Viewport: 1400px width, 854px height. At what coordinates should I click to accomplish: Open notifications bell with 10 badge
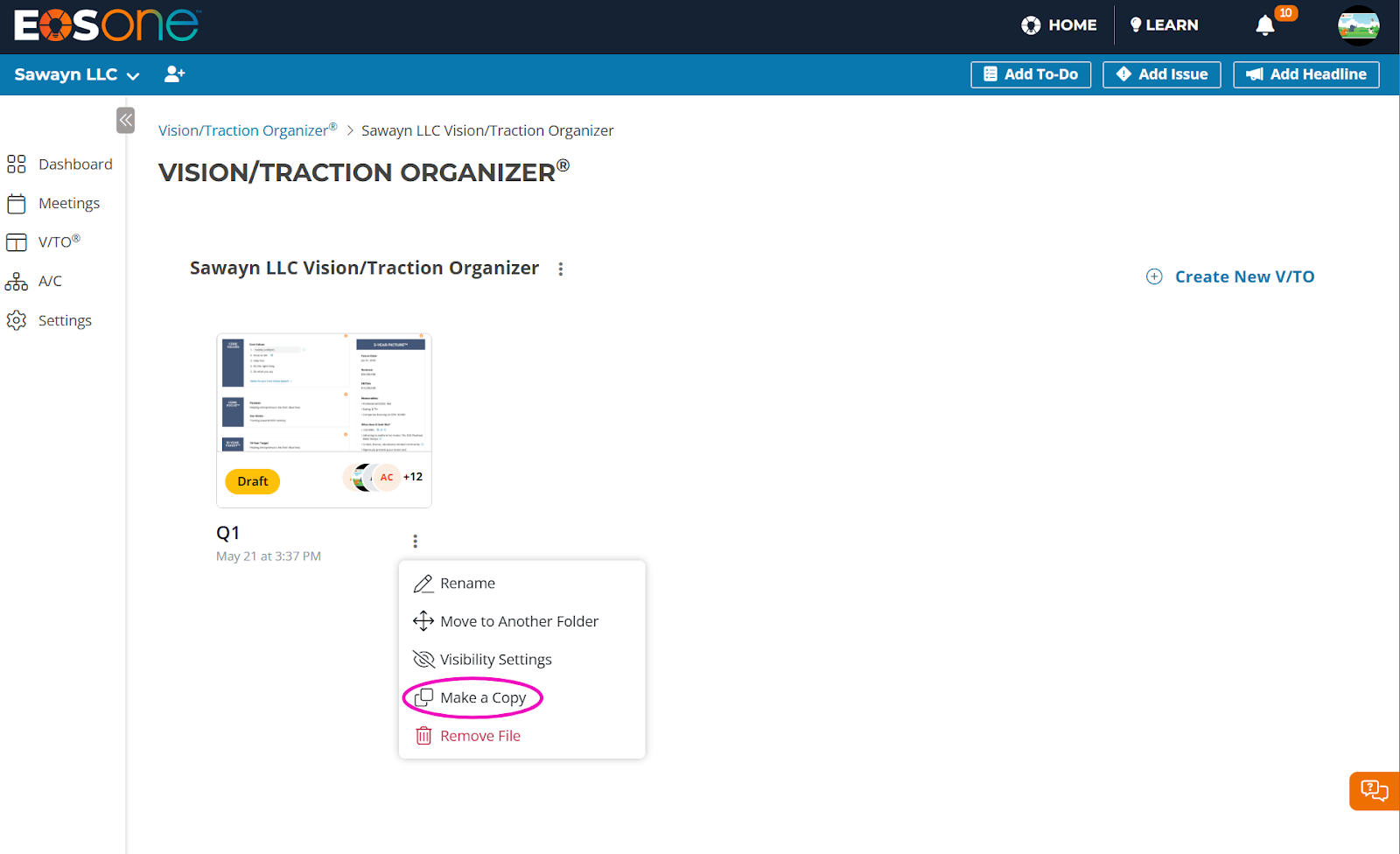(x=1265, y=25)
